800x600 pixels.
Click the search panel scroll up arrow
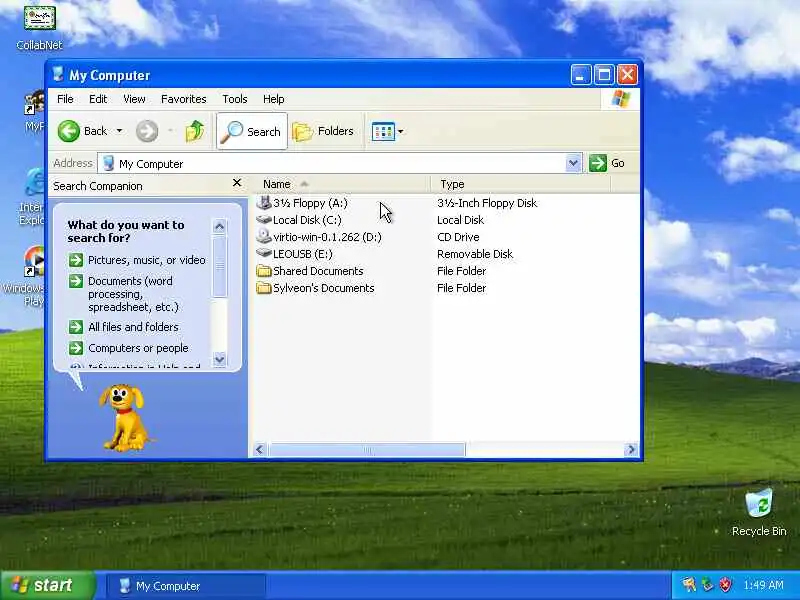[219, 227]
